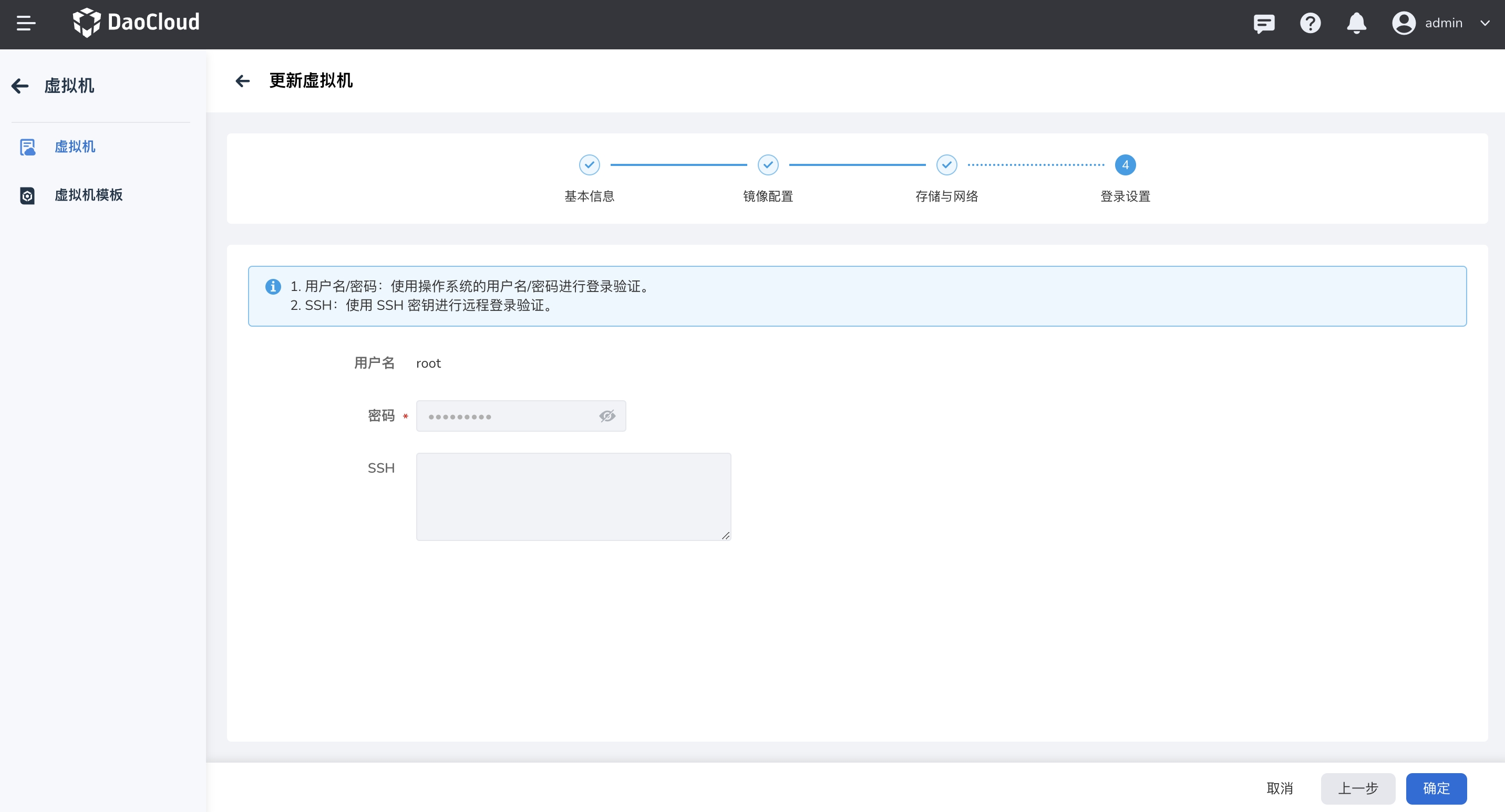1505x812 pixels.
Task: Click back arrow next to 更新虚拟机
Action: 242,81
